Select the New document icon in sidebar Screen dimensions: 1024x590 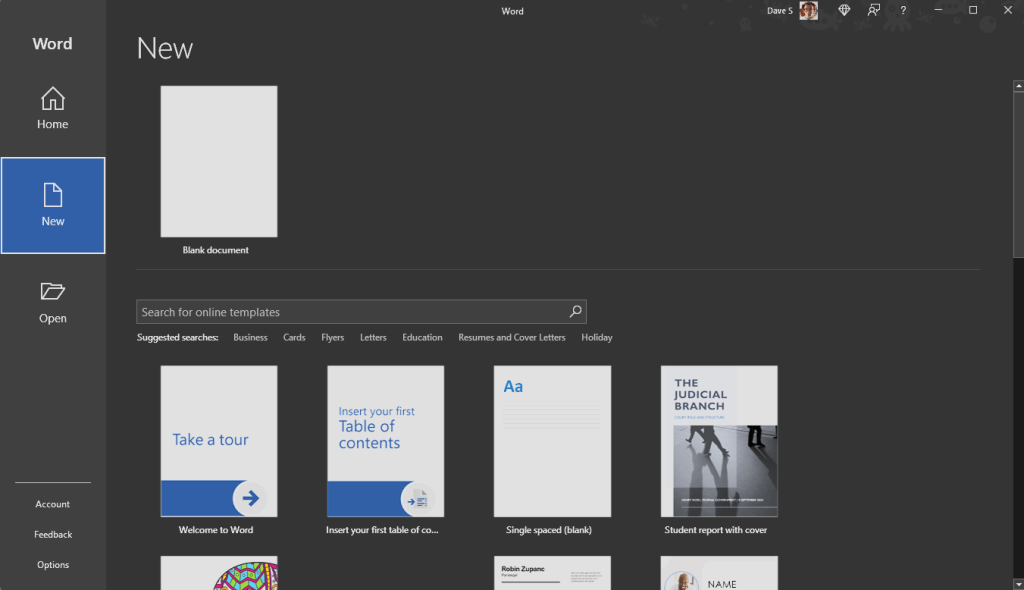coord(52,205)
